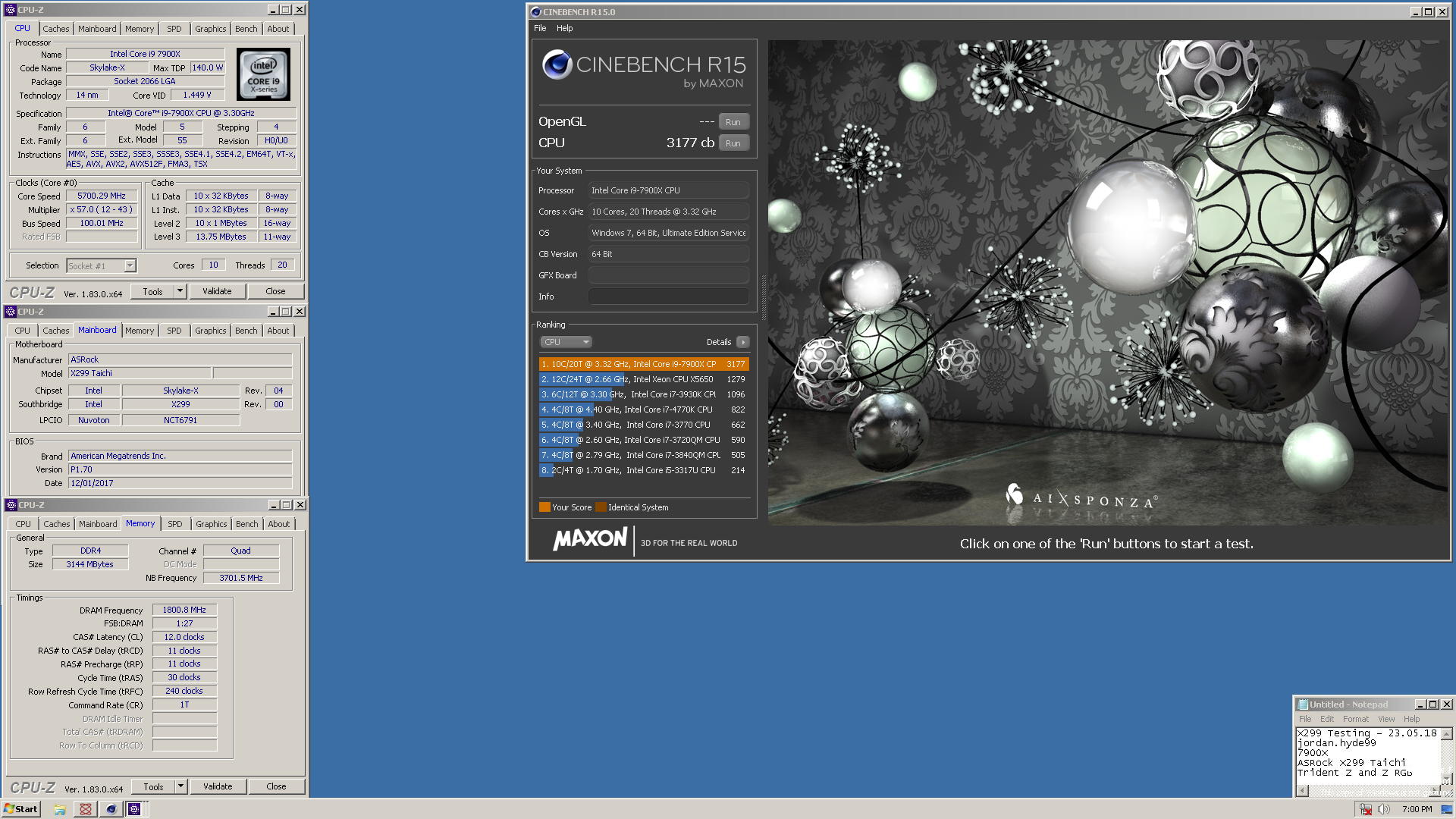Expand the Tools arrow in the top CPU-Z window
Viewport: 1456px width, 819px height.
click(x=180, y=291)
